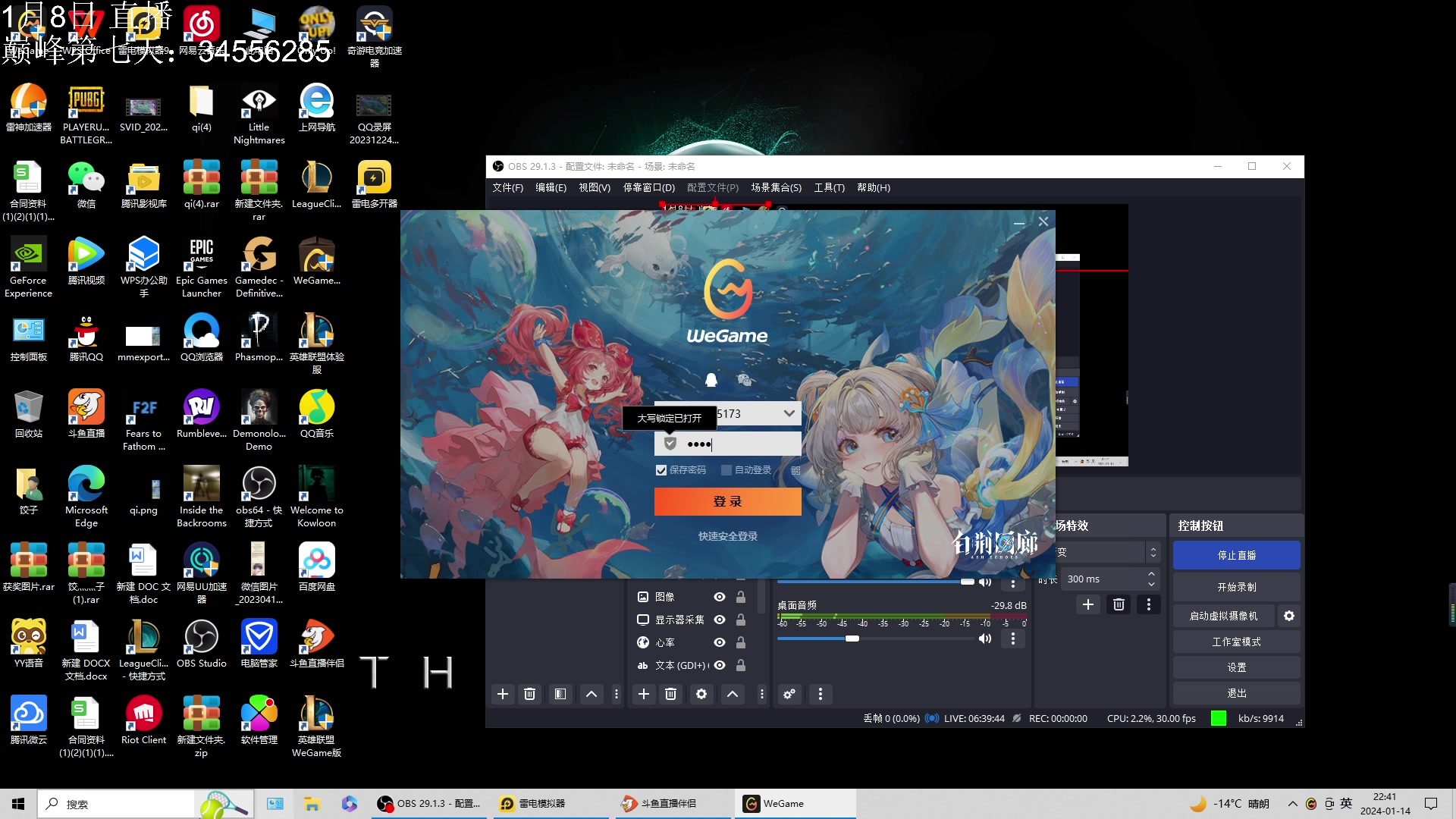Click 开始录制 button in OBS
This screenshot has height=819, width=1456.
[x=1236, y=587]
